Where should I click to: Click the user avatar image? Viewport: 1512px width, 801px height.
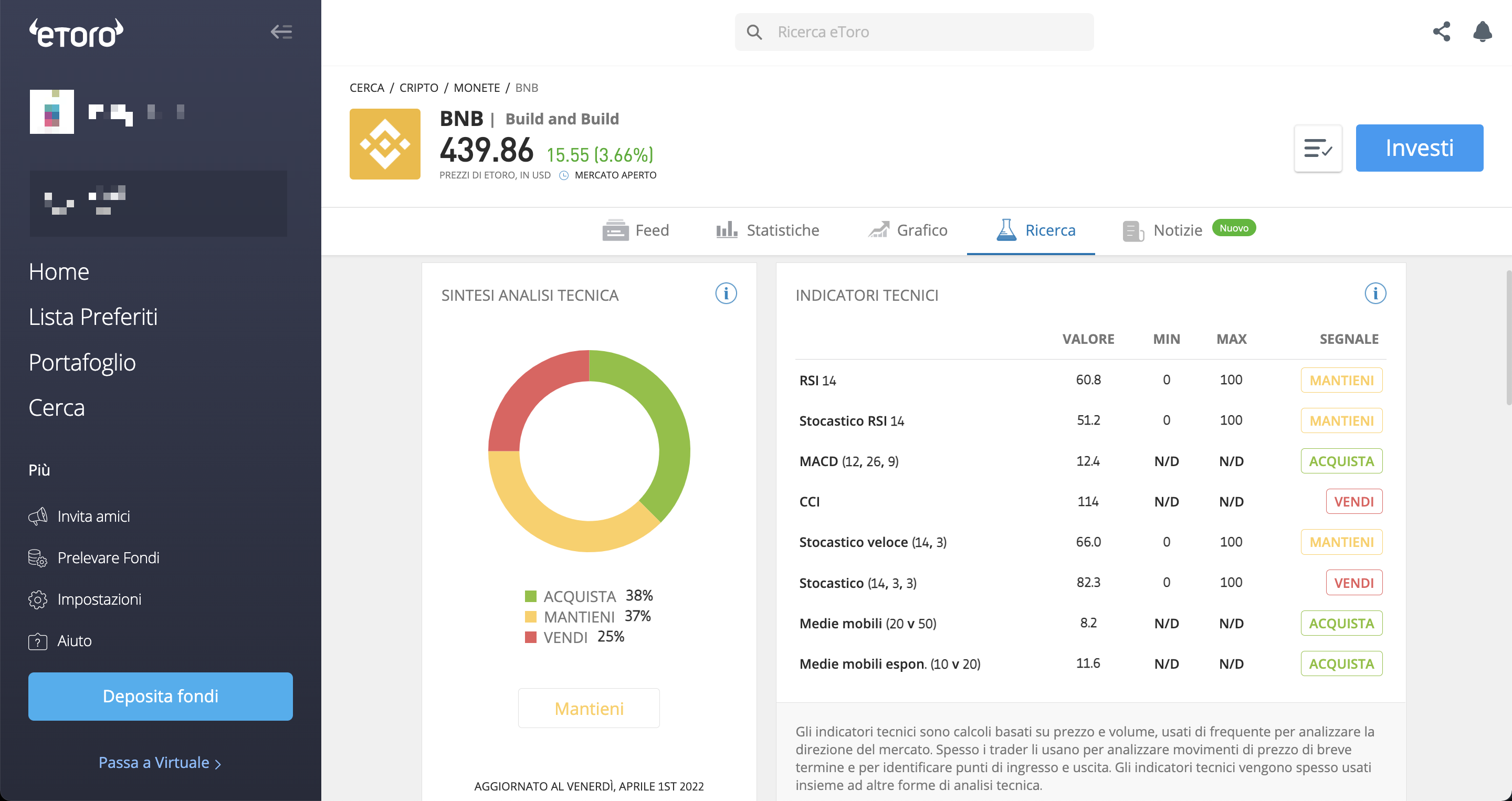click(51, 111)
